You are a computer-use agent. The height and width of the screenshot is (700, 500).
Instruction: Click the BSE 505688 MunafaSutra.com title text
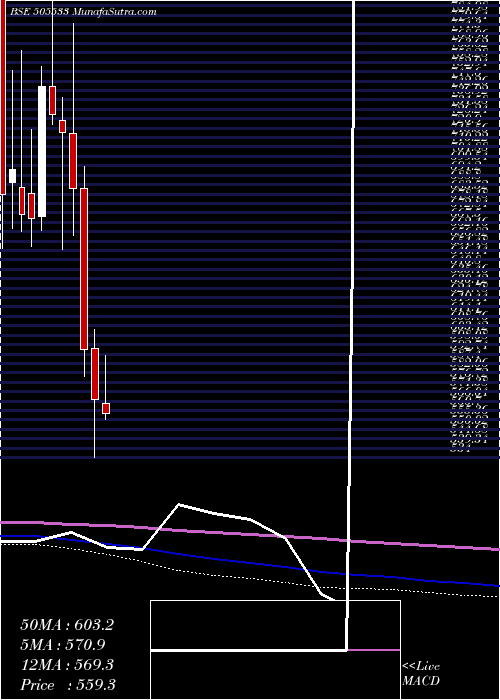[83, 12]
